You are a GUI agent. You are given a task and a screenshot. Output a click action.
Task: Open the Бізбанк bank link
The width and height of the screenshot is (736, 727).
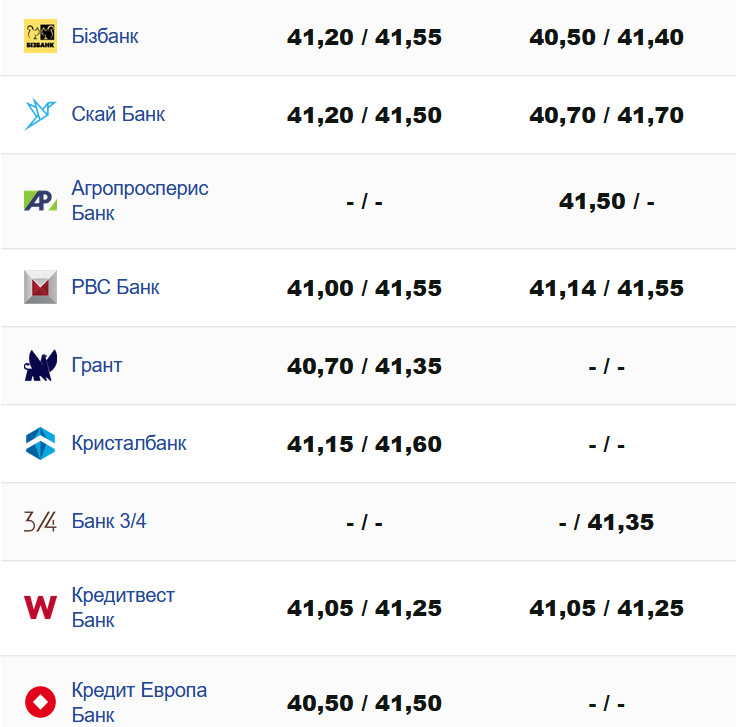pyautogui.click(x=105, y=37)
